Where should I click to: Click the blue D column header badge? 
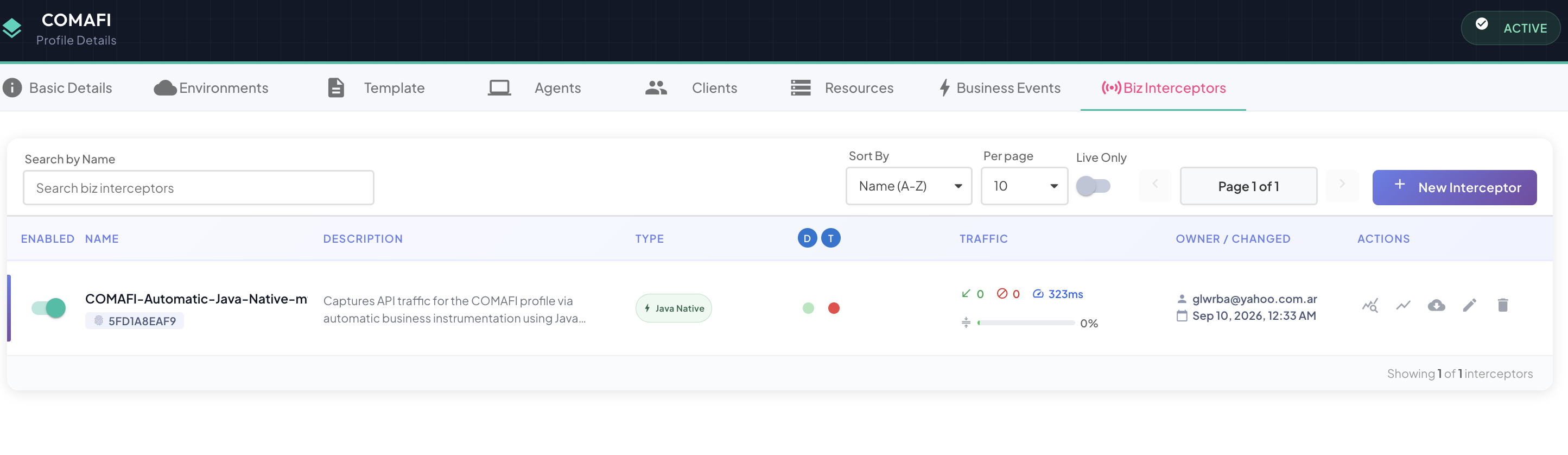(807, 238)
